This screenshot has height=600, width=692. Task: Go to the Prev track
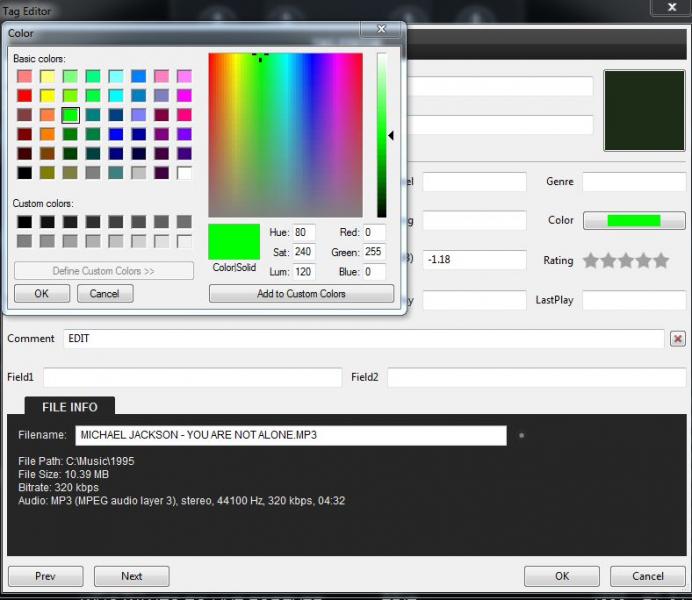45,576
